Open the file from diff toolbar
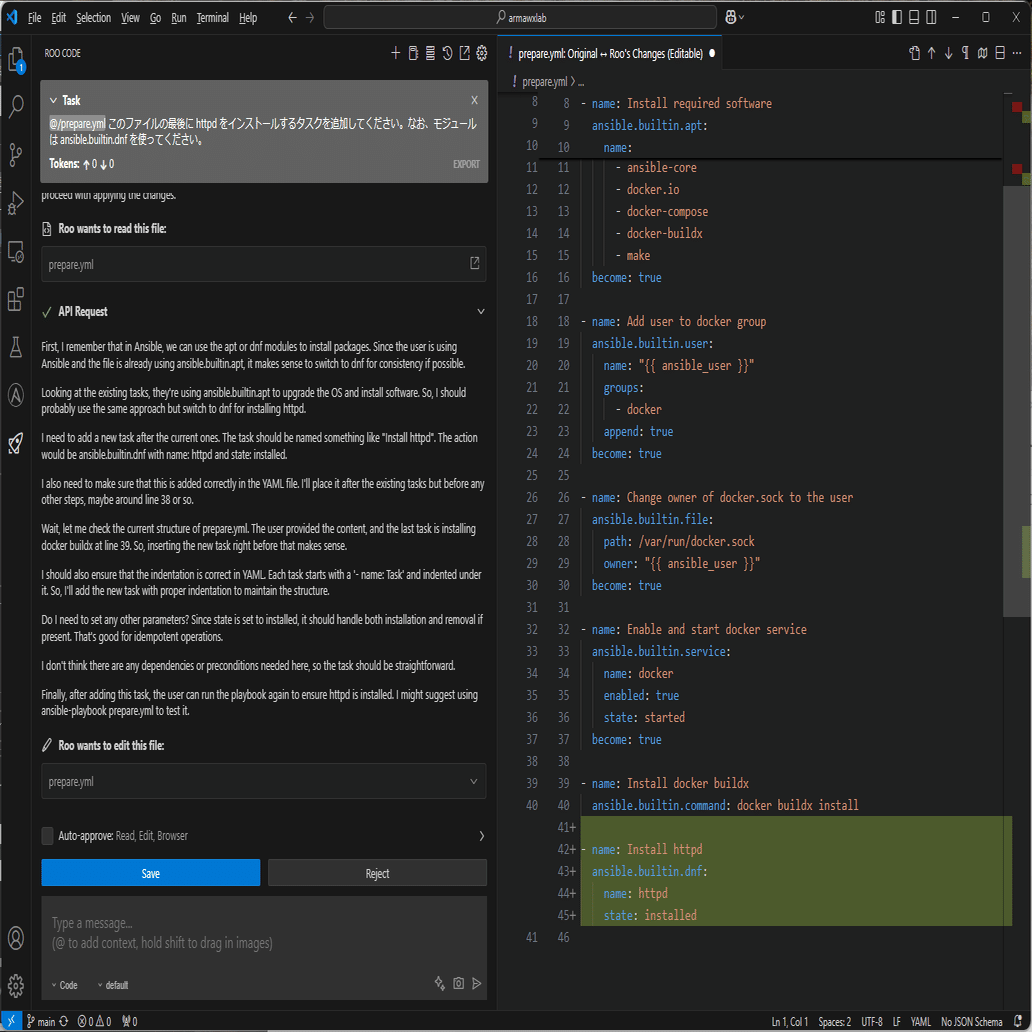This screenshot has height=1032, width=1032. (914, 53)
